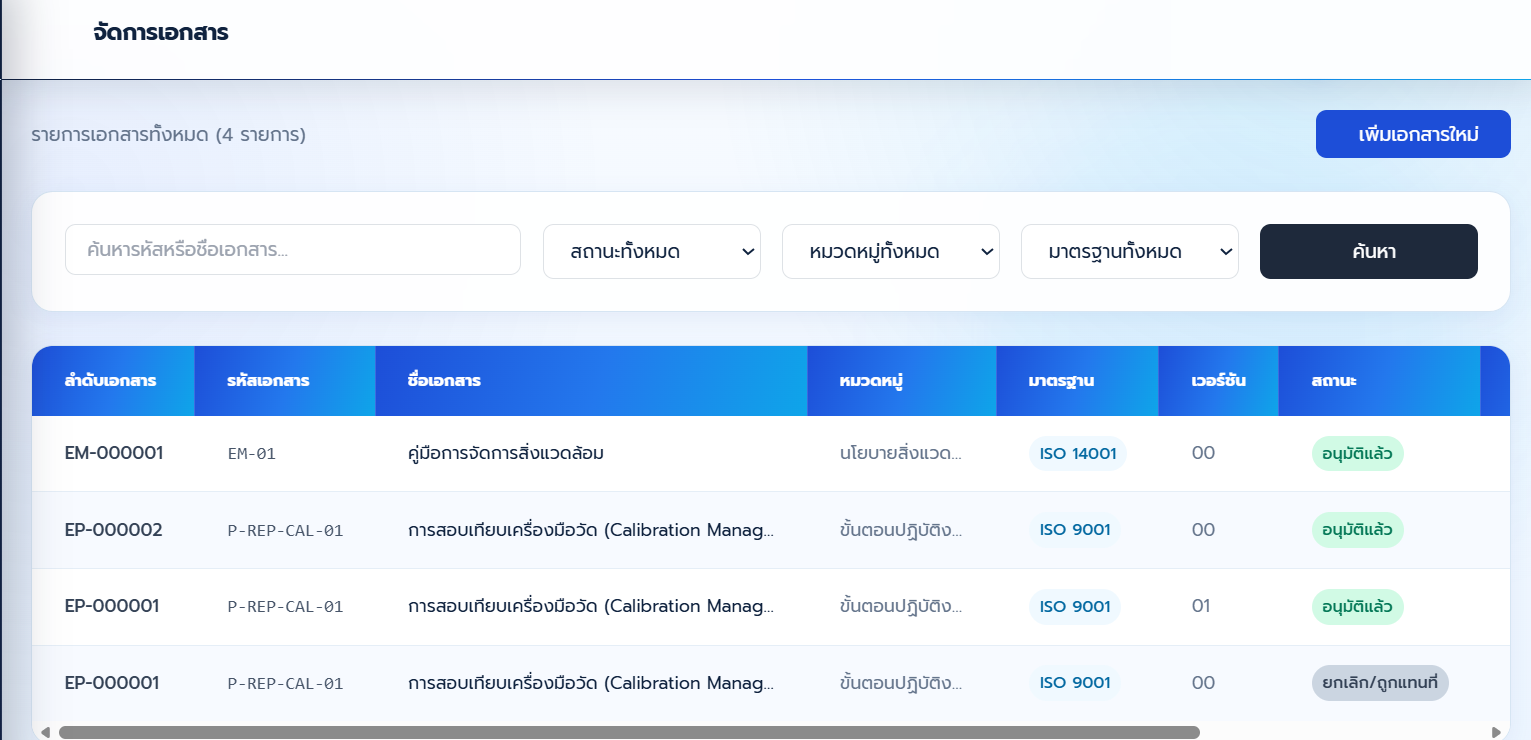Click the scrollbar left arrow below the table
The image size is (1531, 740).
(45, 732)
